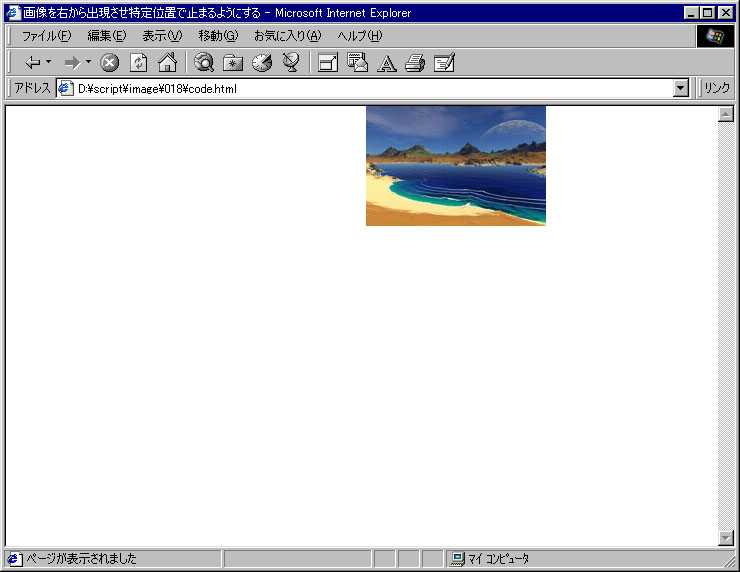Click the ページが表示されました status text
Image resolution: width=740 pixels, height=572 pixels.
tap(81, 559)
